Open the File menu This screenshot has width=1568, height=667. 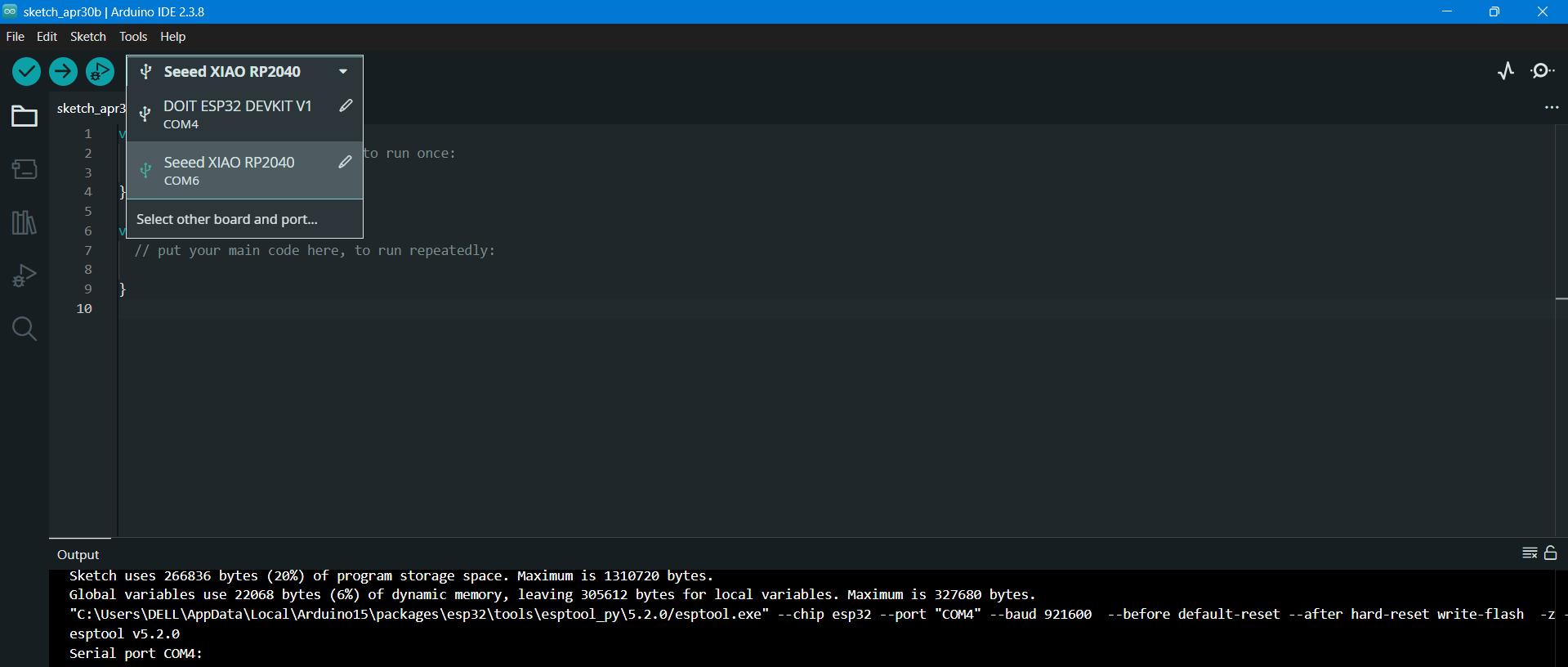[x=15, y=37]
